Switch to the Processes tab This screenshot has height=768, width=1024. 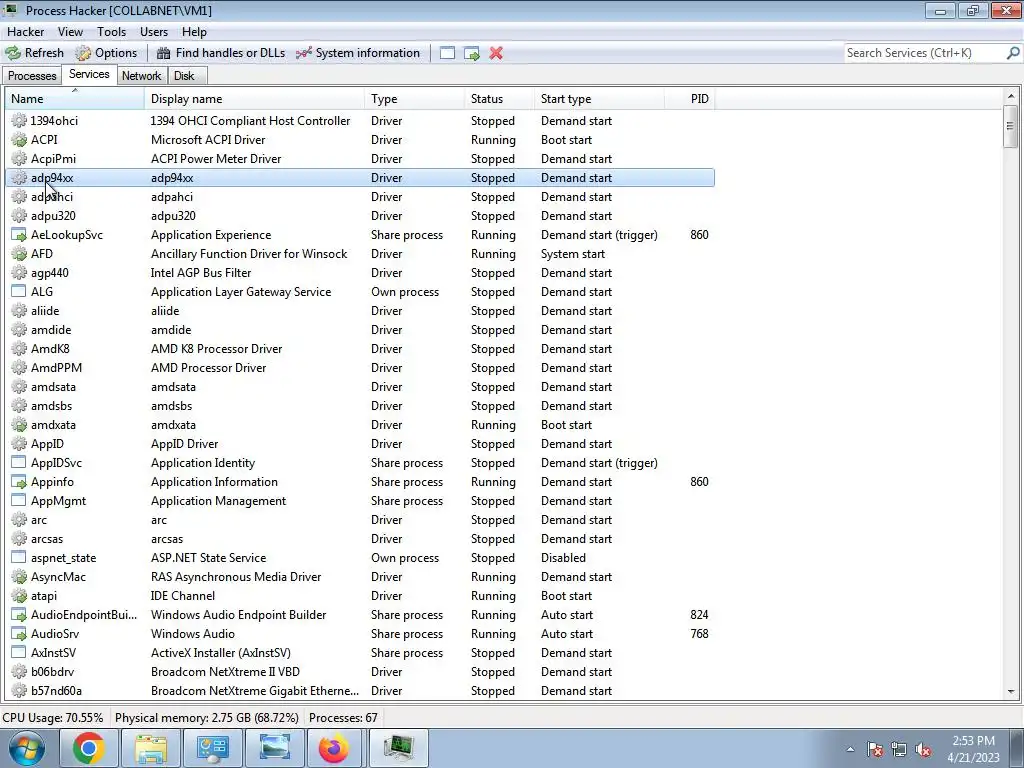click(x=32, y=76)
